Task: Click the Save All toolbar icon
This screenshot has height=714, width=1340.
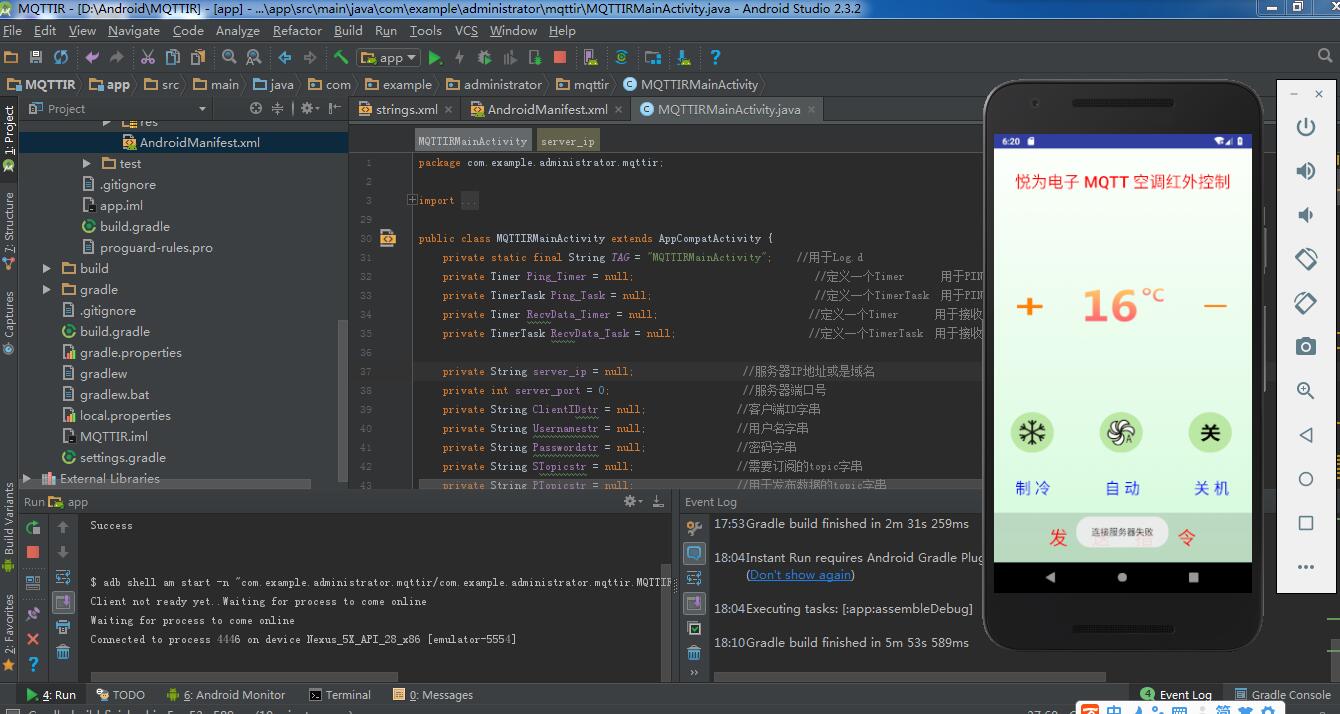Action: (x=36, y=57)
